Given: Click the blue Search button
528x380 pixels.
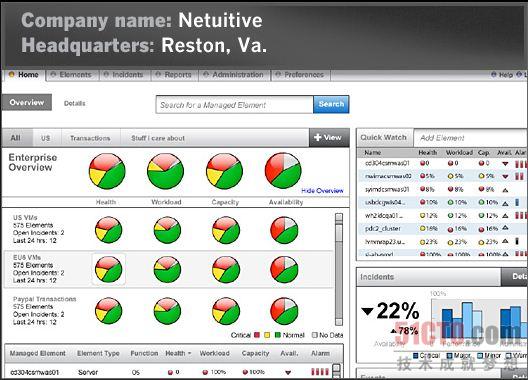Looking at the screenshot, I should (331, 104).
